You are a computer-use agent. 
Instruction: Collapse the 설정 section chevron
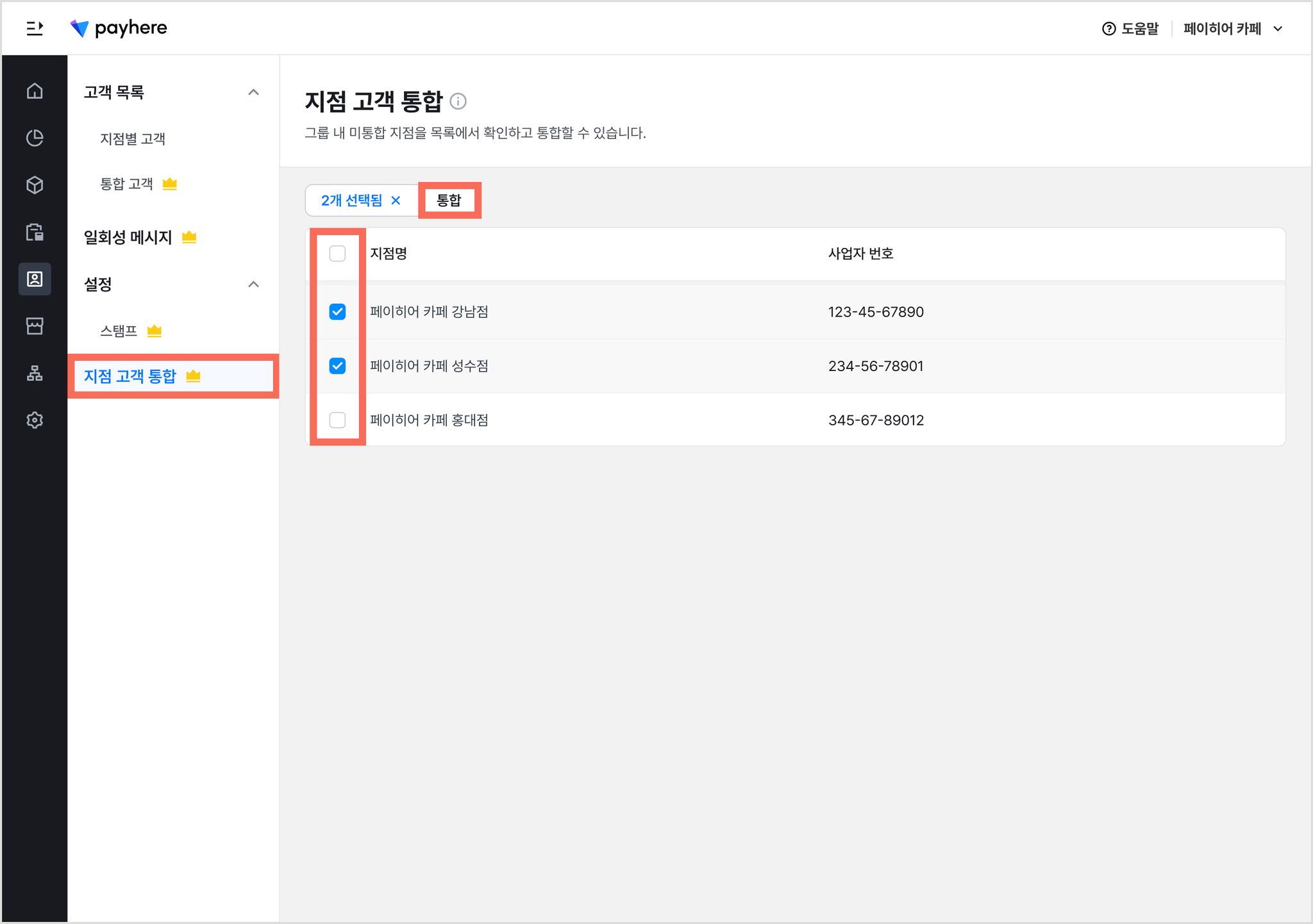[254, 285]
